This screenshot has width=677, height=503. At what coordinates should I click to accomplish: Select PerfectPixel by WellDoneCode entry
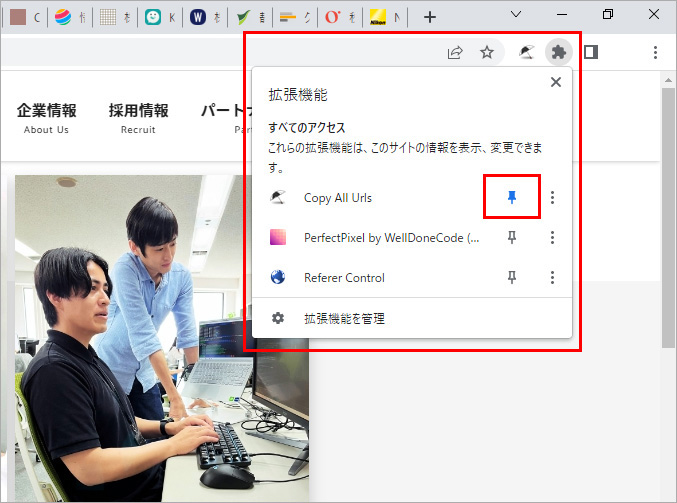(x=391, y=238)
